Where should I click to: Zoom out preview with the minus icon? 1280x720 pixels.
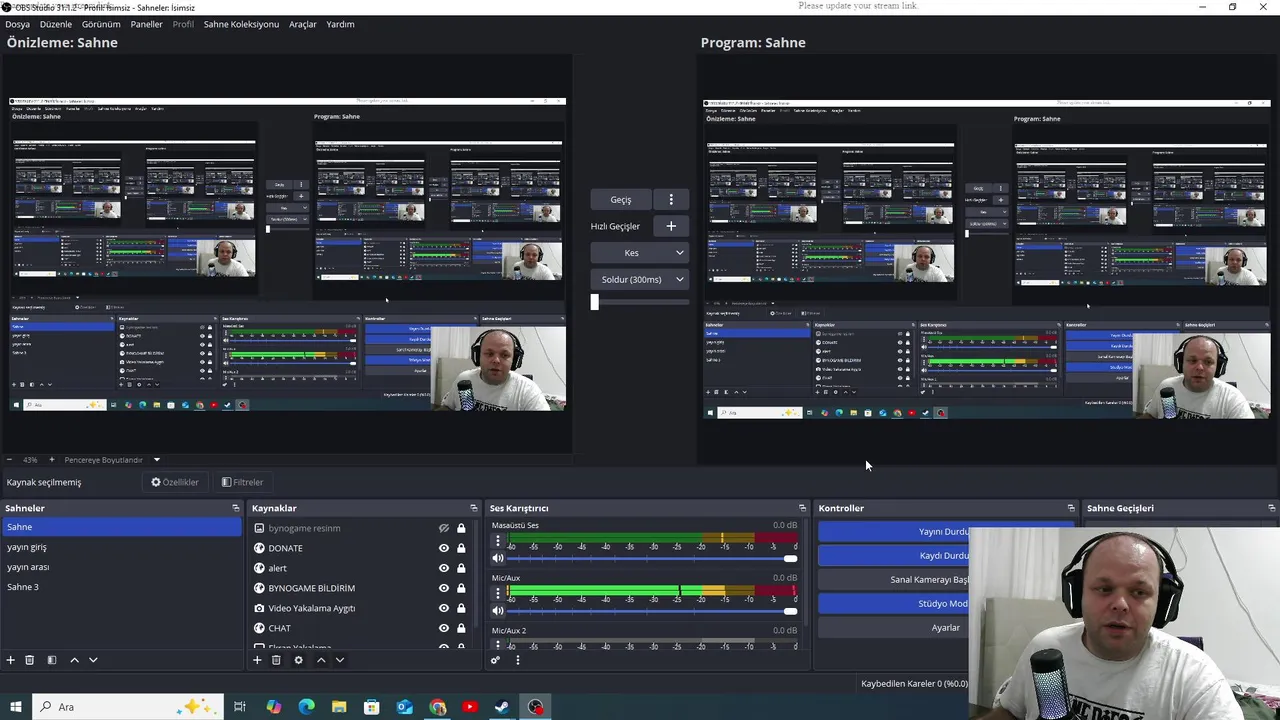[x=11, y=460]
